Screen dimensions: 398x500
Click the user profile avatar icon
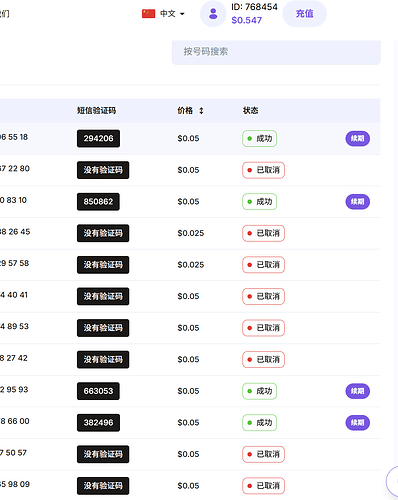click(213, 14)
